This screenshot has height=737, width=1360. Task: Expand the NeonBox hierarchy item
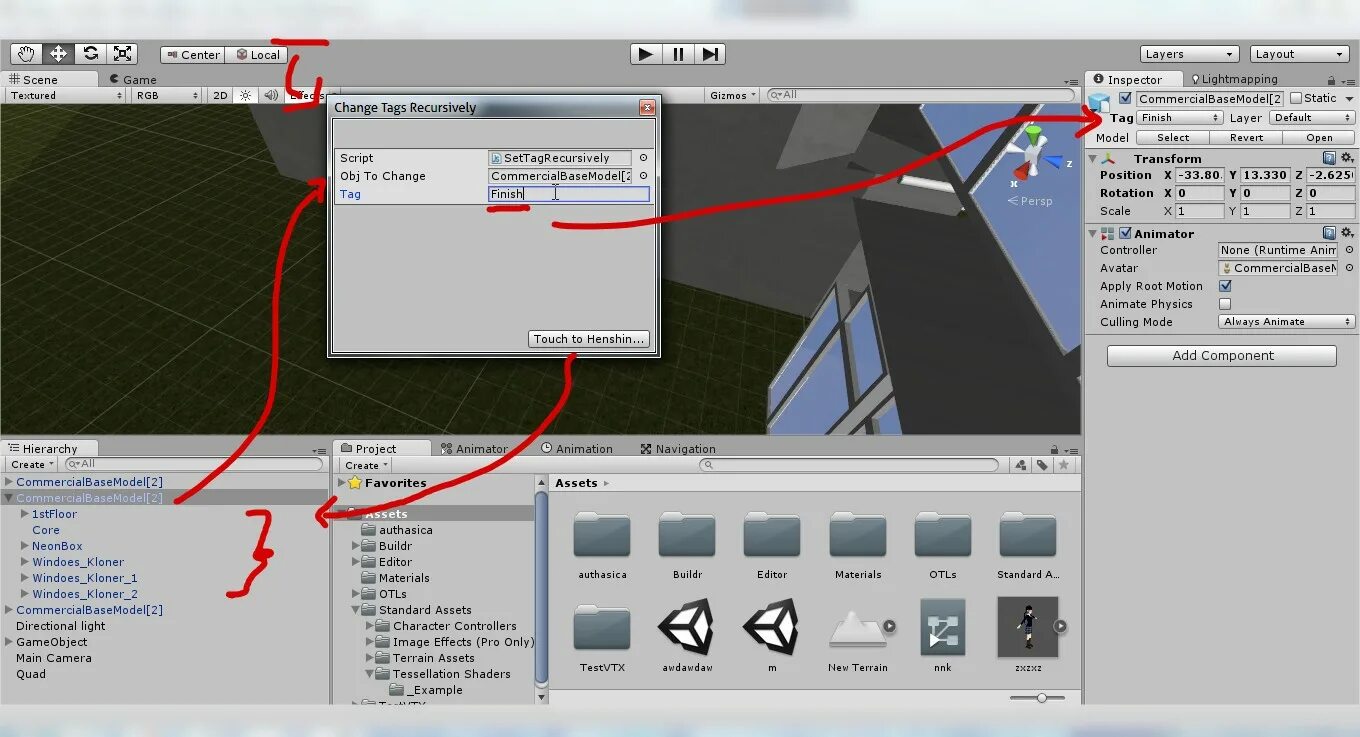(x=24, y=546)
